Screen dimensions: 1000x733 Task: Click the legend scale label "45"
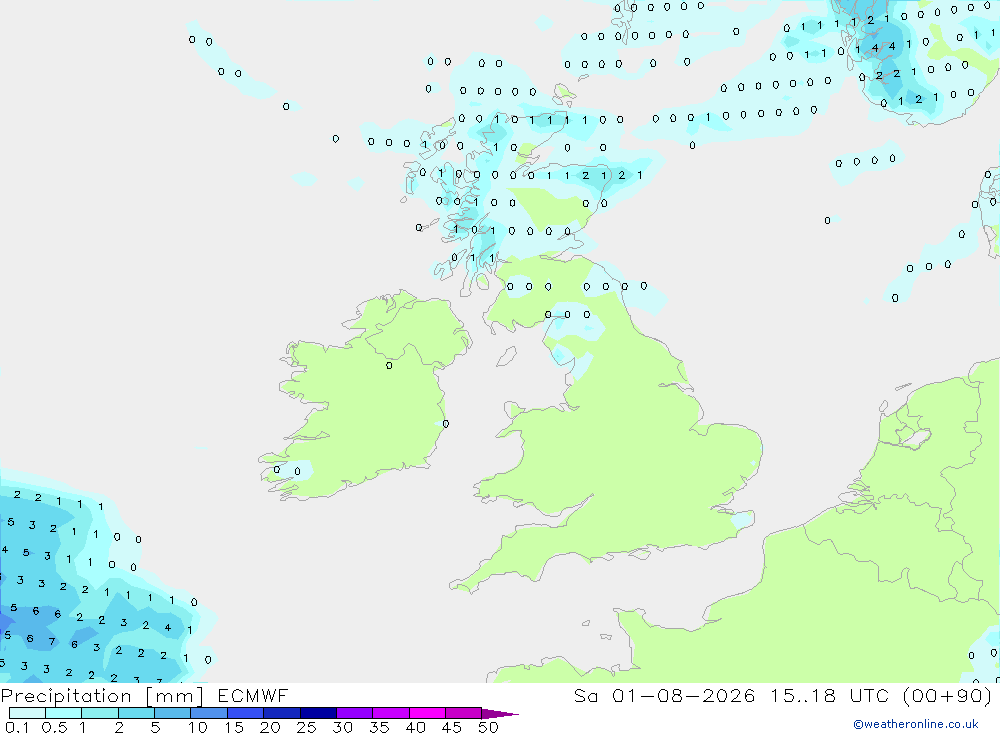pyautogui.click(x=452, y=727)
